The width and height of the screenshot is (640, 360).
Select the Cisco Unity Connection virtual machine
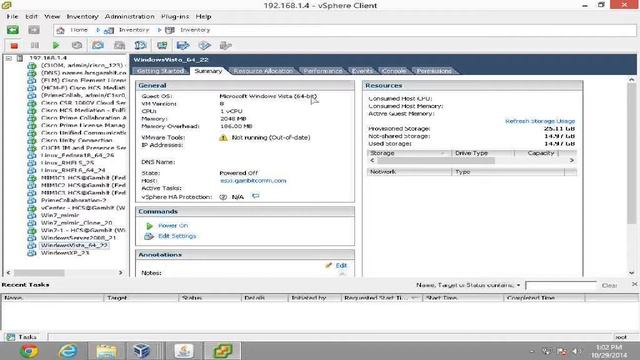tap(76, 140)
